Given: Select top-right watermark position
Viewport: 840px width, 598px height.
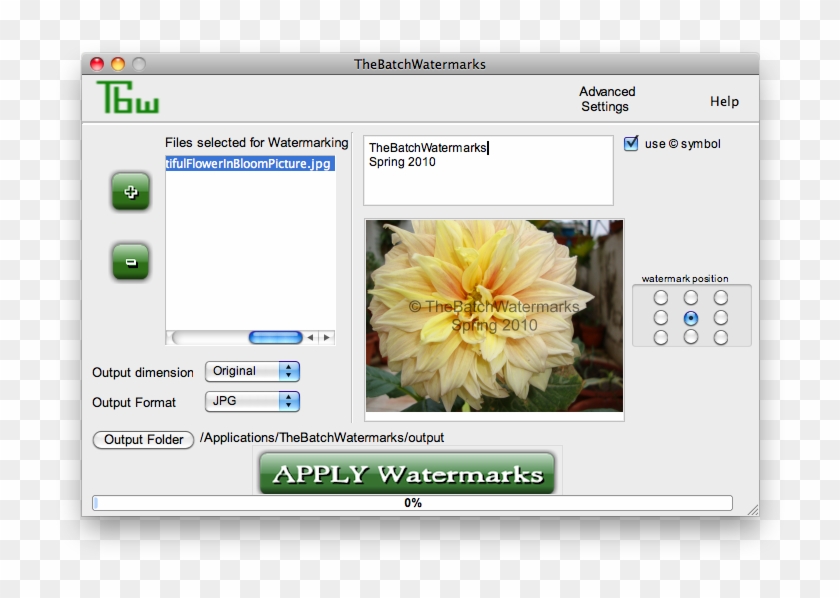Looking at the screenshot, I should tap(721, 297).
